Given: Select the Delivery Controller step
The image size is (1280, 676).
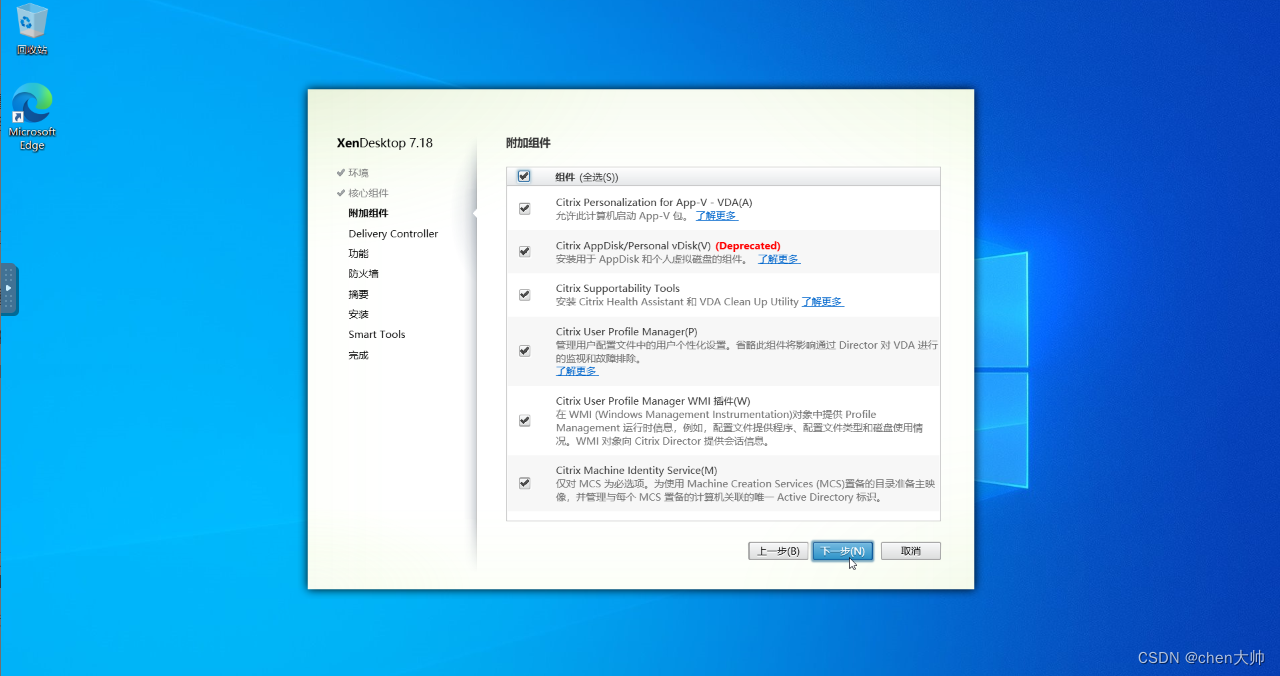Looking at the screenshot, I should click(393, 233).
